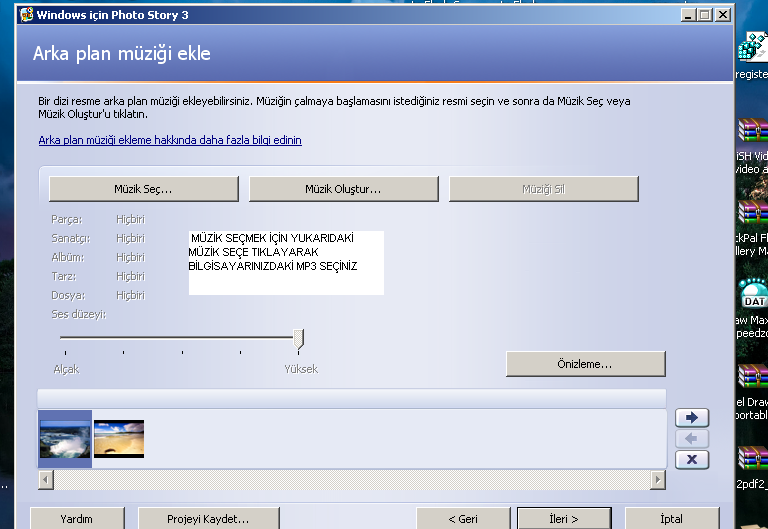Click the Photo Story title bar icon

24,15
